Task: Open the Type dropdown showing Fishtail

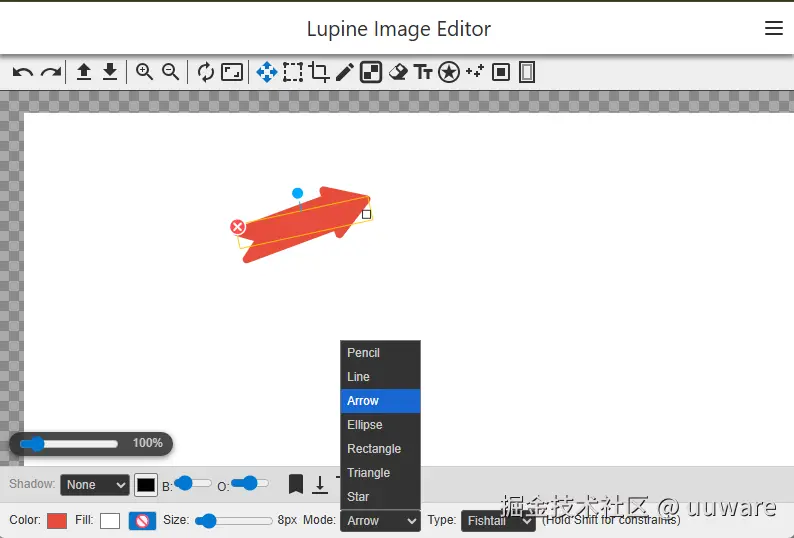Action: (498, 521)
